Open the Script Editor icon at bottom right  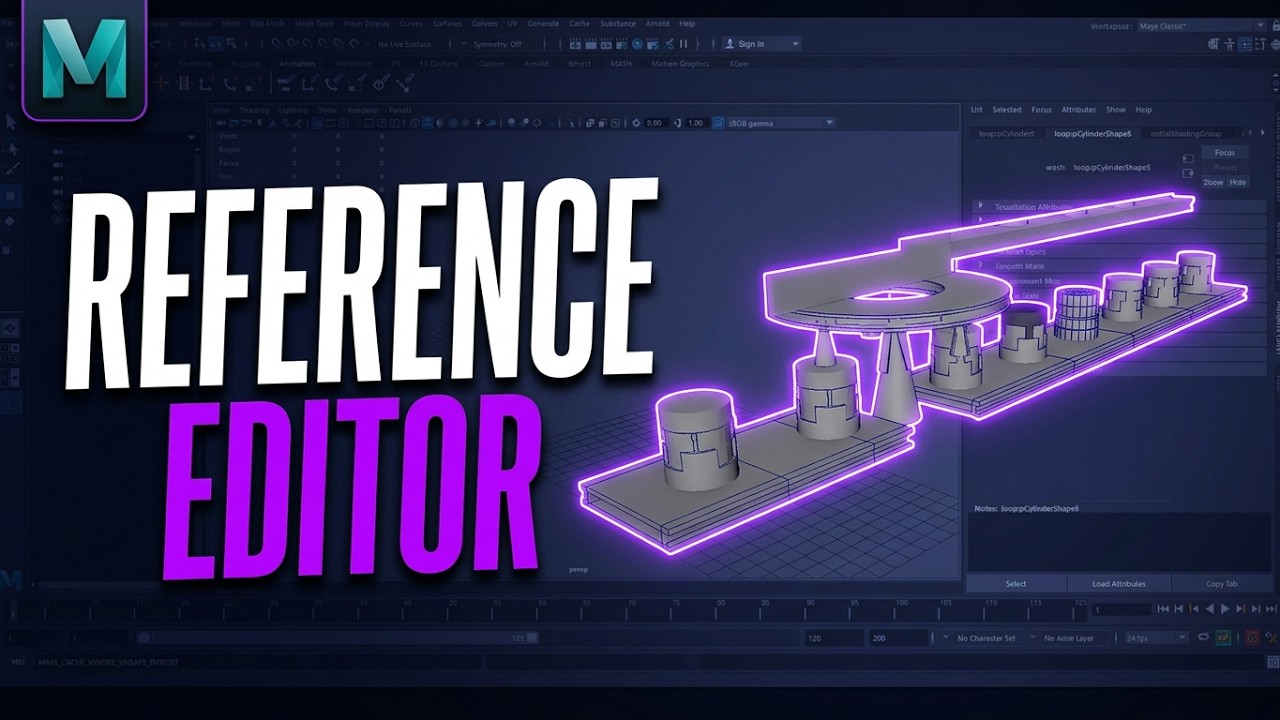[x=1272, y=662]
